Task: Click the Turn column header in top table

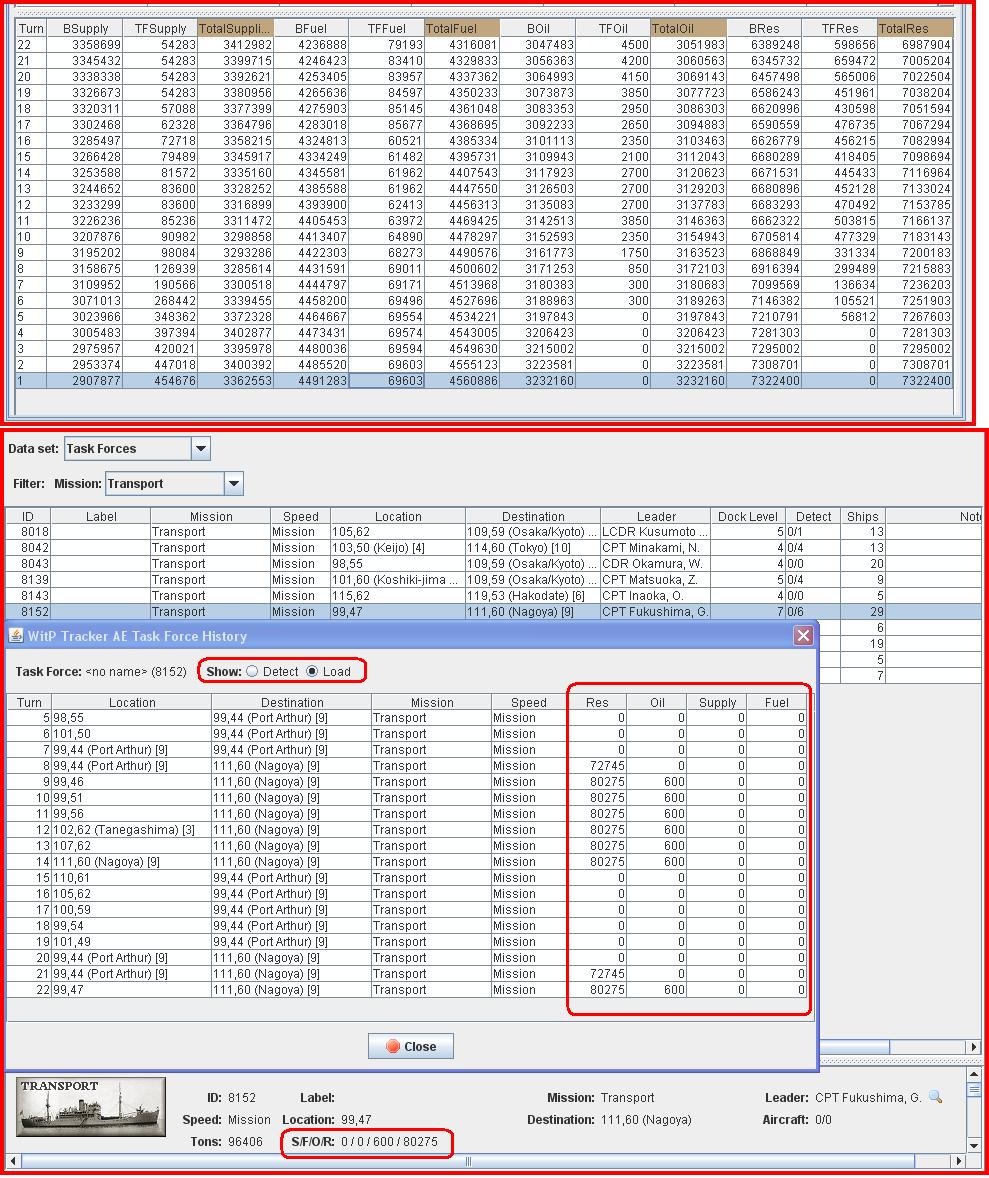Action: pyautogui.click(x=32, y=29)
